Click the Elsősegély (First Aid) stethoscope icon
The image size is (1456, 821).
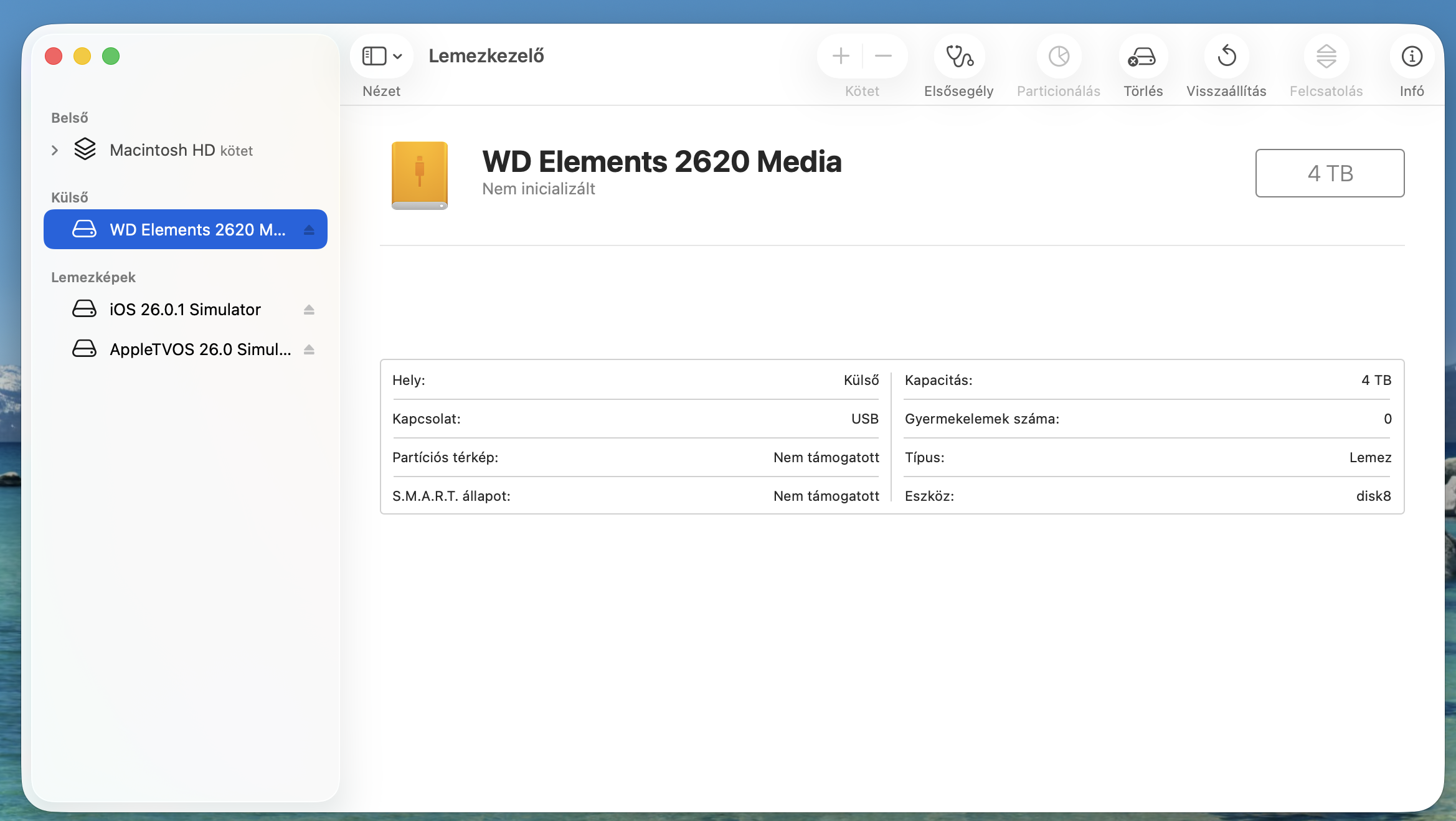coord(959,56)
